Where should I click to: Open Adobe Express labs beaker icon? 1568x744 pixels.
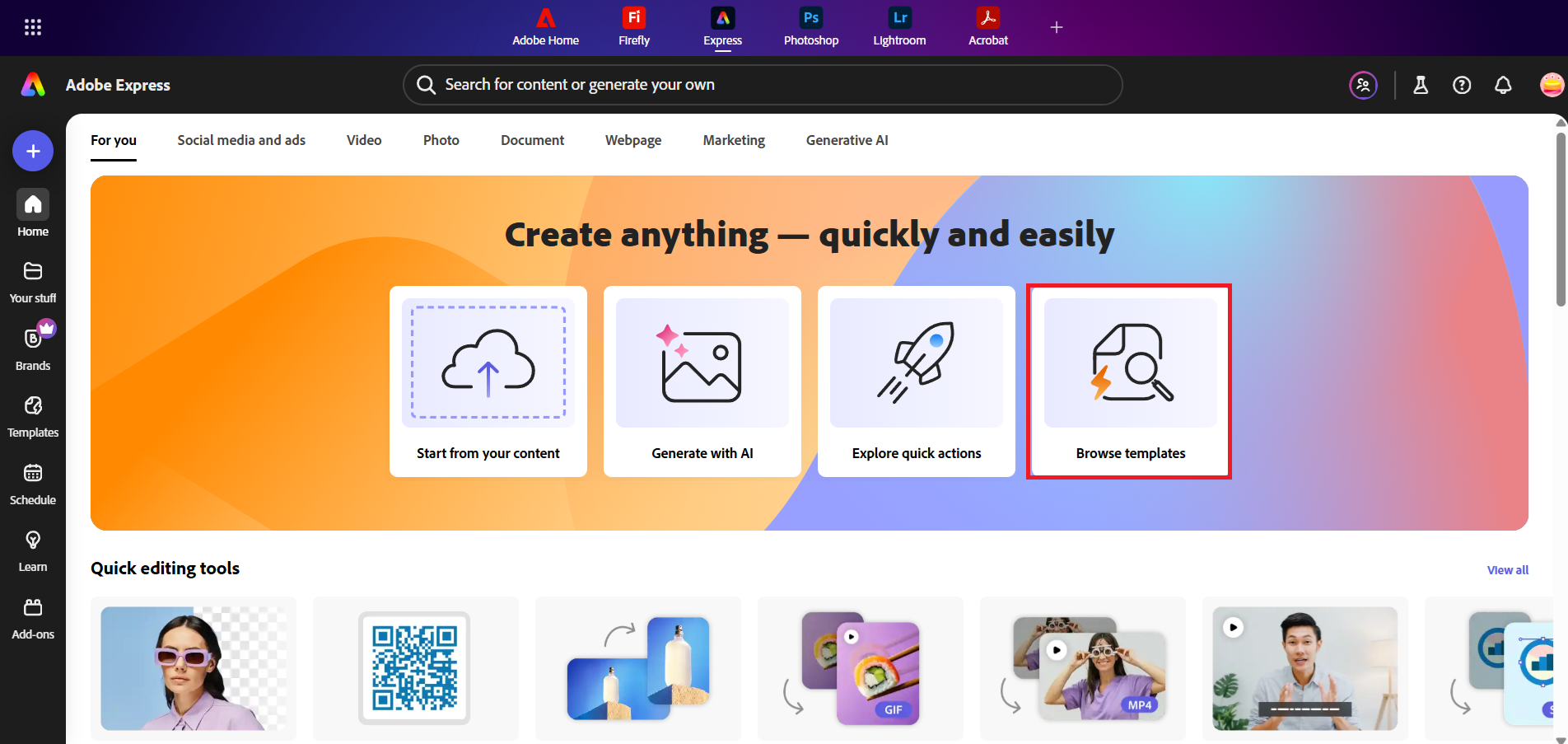coord(1420,84)
